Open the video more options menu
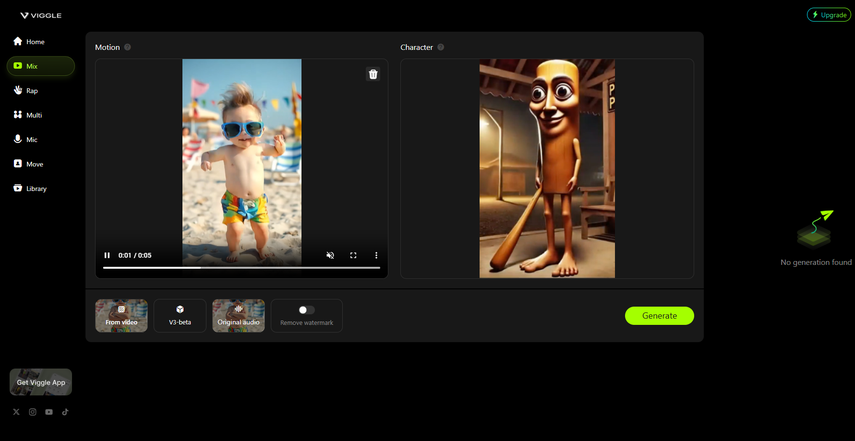 click(x=376, y=255)
